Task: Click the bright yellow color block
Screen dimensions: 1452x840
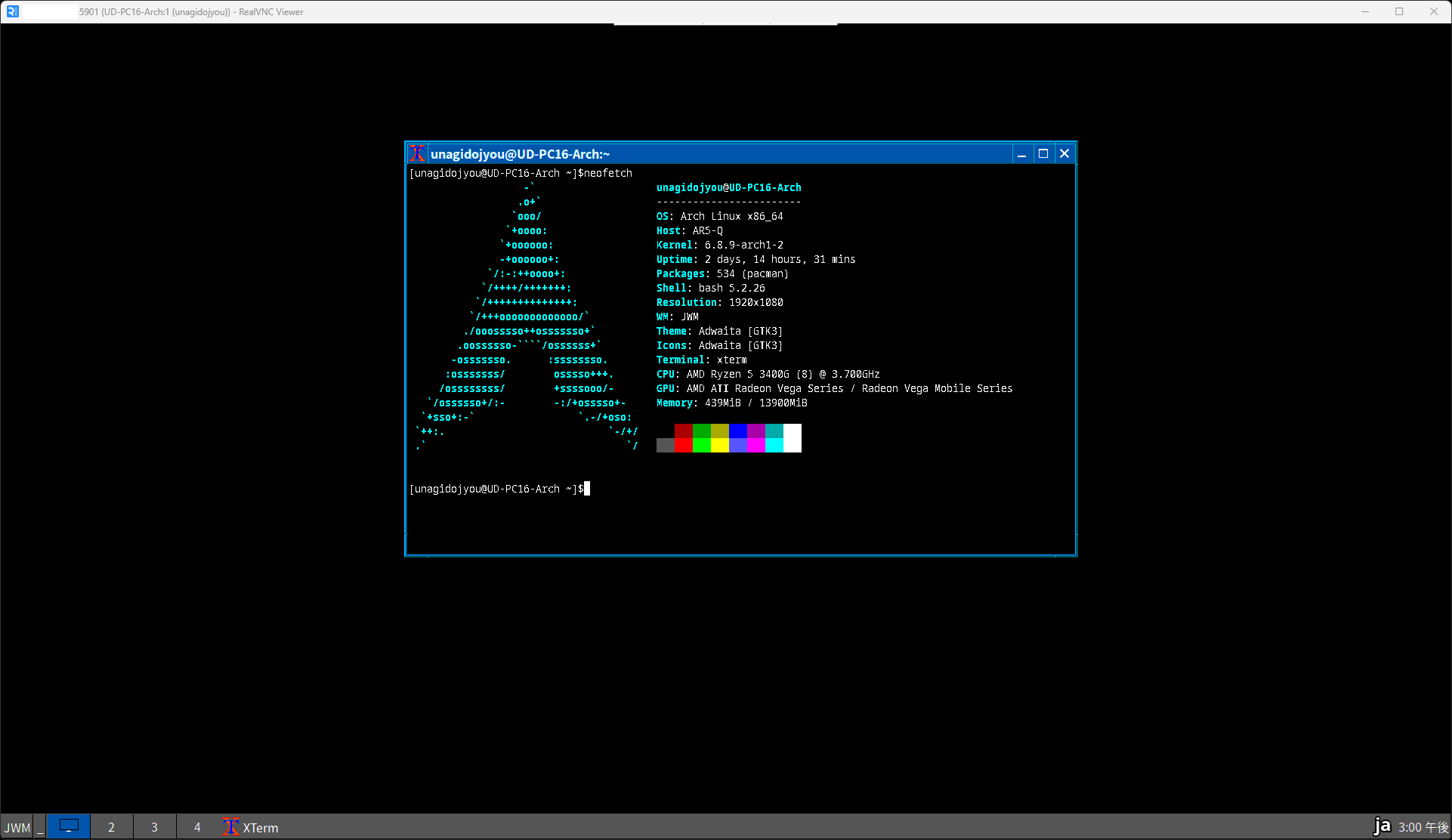Action: (720, 446)
